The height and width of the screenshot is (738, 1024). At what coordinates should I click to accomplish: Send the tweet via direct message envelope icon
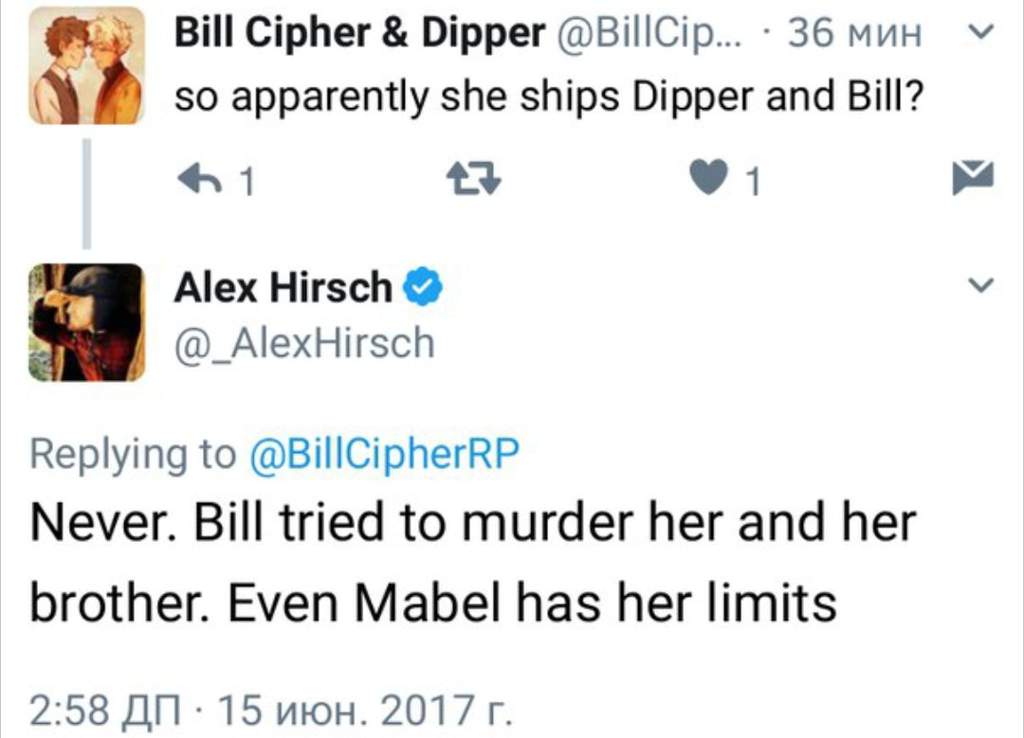click(972, 177)
